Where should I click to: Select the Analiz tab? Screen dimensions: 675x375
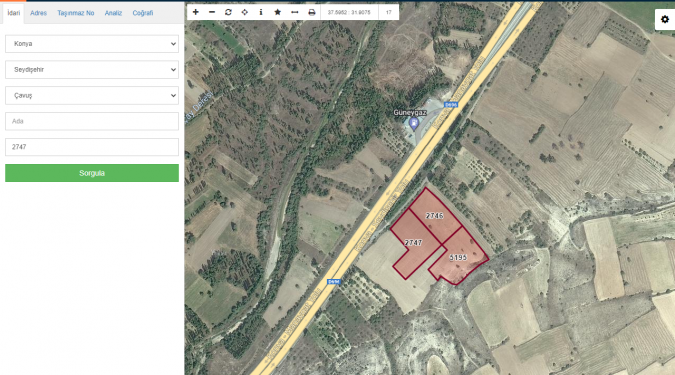[113, 13]
